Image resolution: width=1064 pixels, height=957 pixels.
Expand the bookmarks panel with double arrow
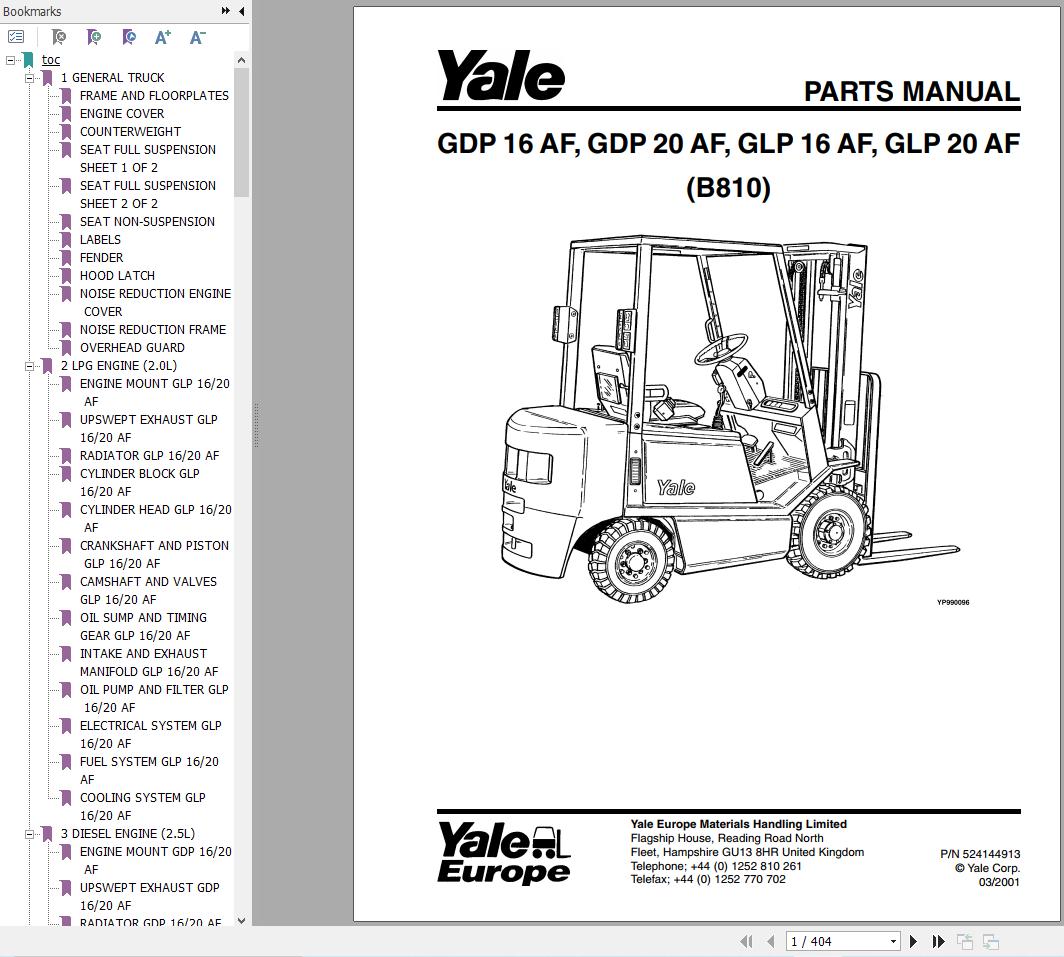(x=225, y=11)
